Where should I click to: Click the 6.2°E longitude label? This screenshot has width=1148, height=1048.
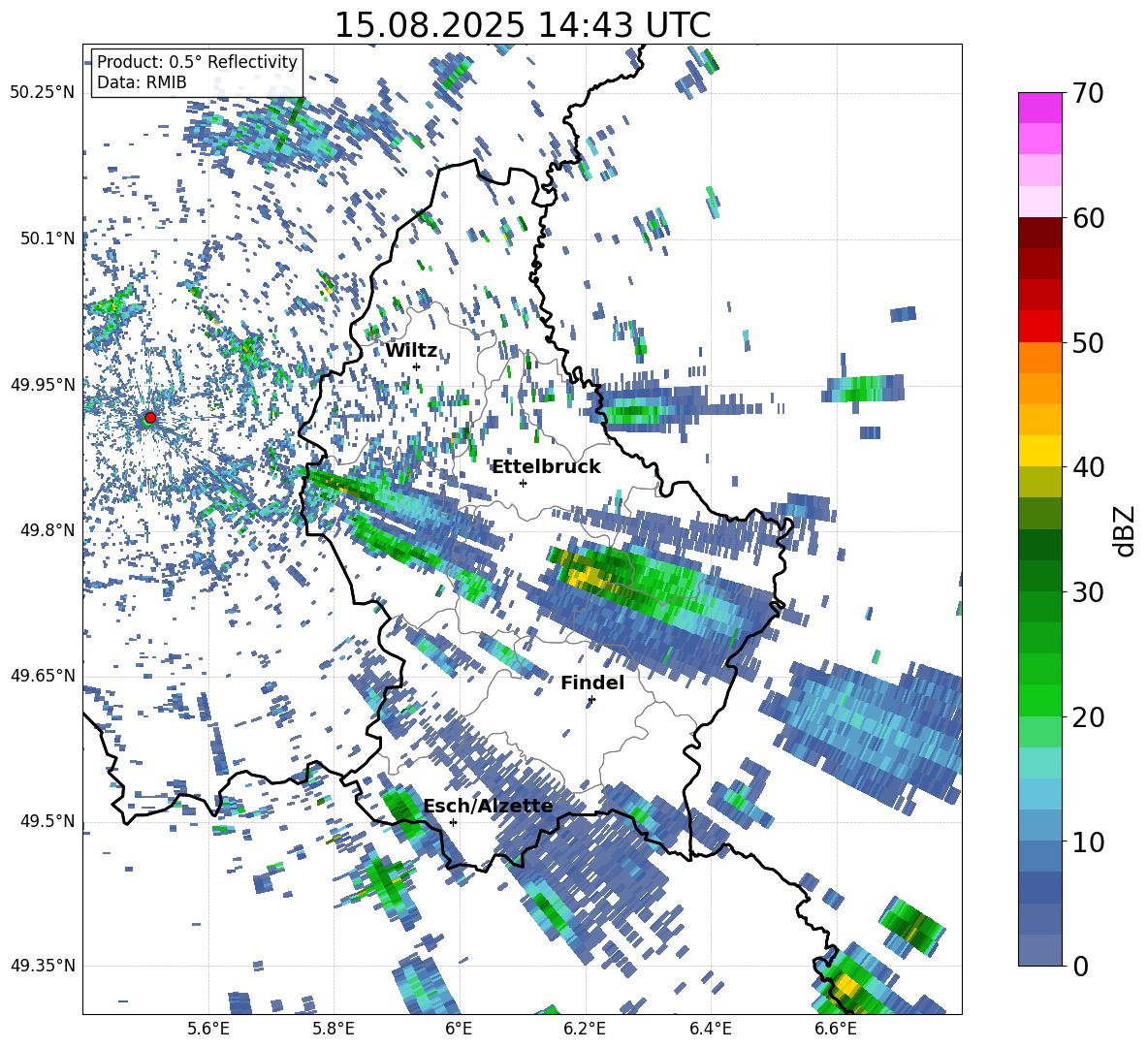[585, 1029]
